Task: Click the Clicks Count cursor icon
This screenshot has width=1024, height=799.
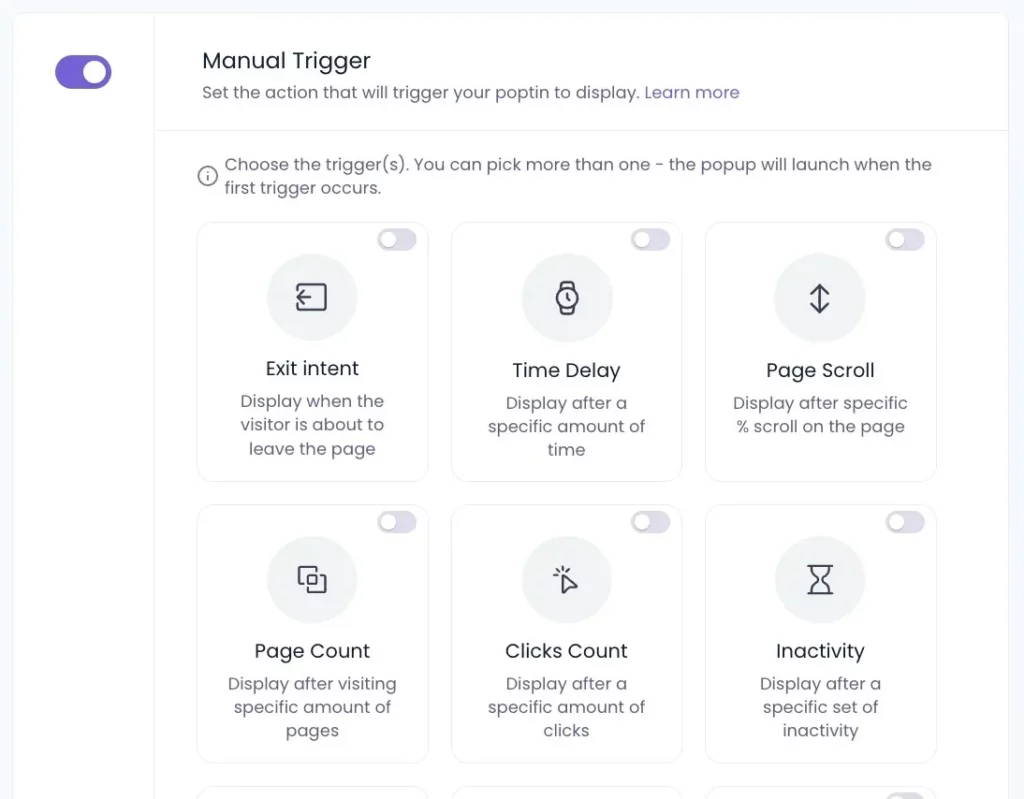Action: 566,579
